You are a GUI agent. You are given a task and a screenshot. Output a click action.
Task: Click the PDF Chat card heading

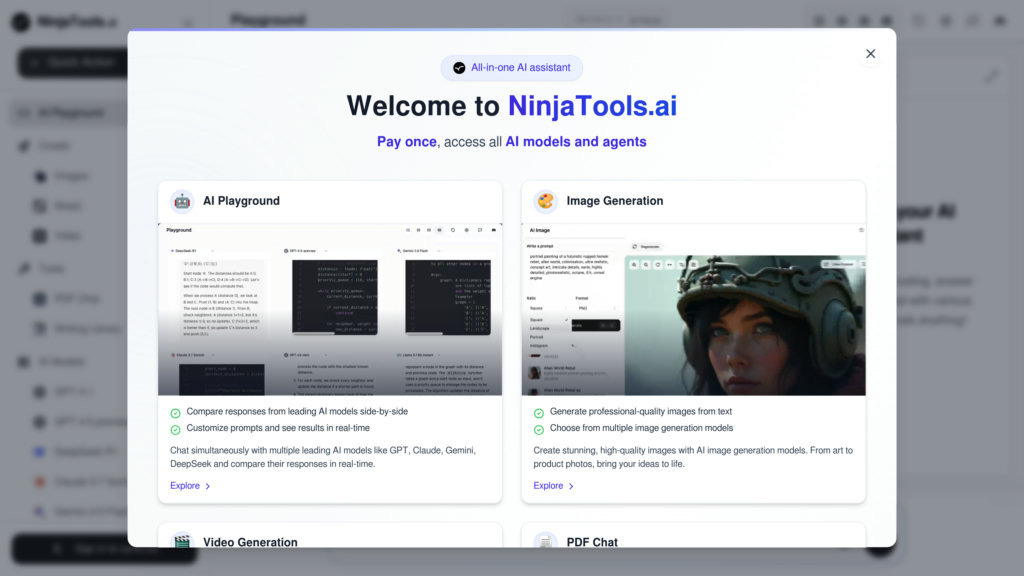tap(592, 542)
